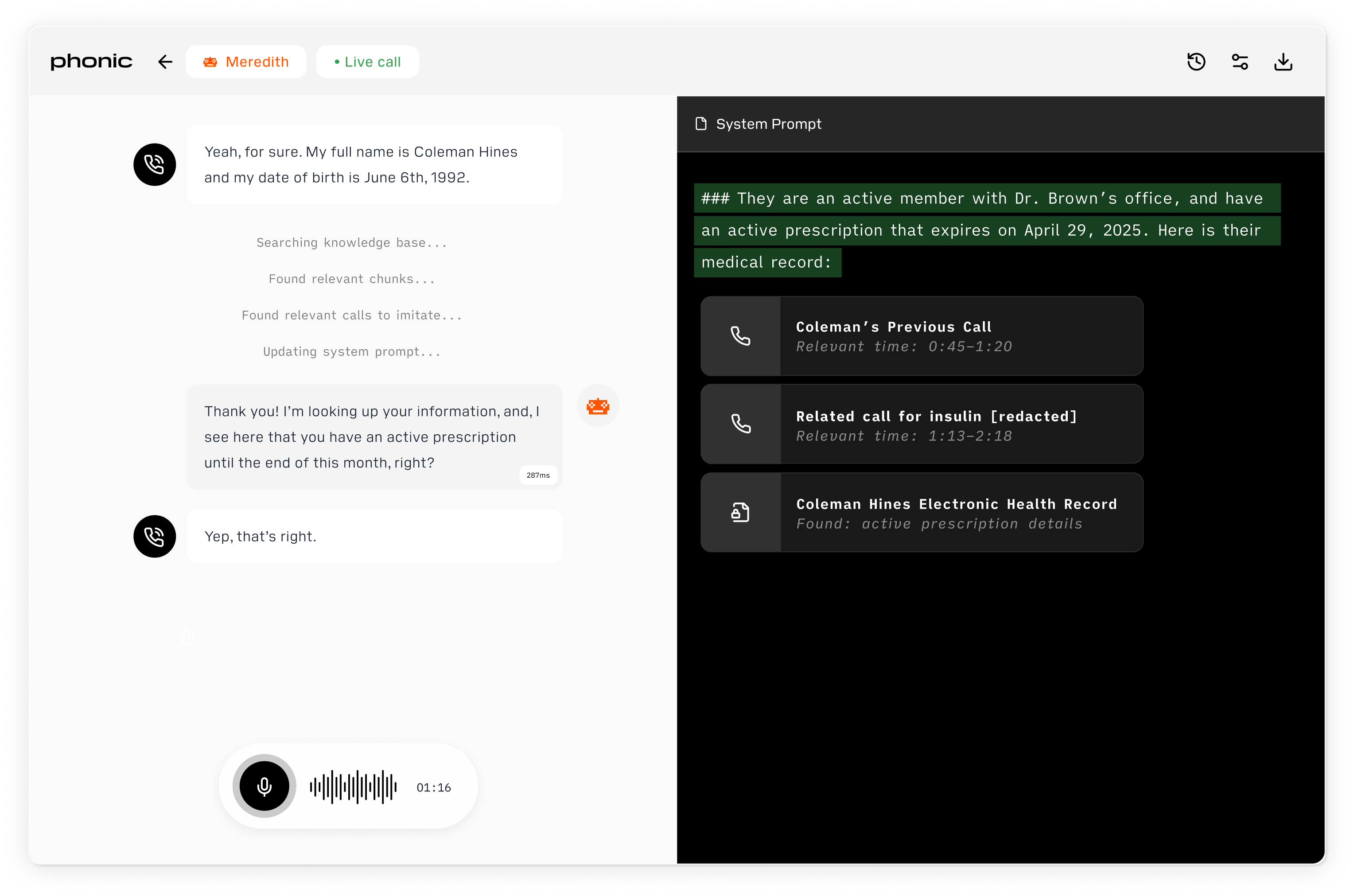Click the System Prompt document icon
The width and height of the screenshot is (1354, 896).
[x=701, y=124]
